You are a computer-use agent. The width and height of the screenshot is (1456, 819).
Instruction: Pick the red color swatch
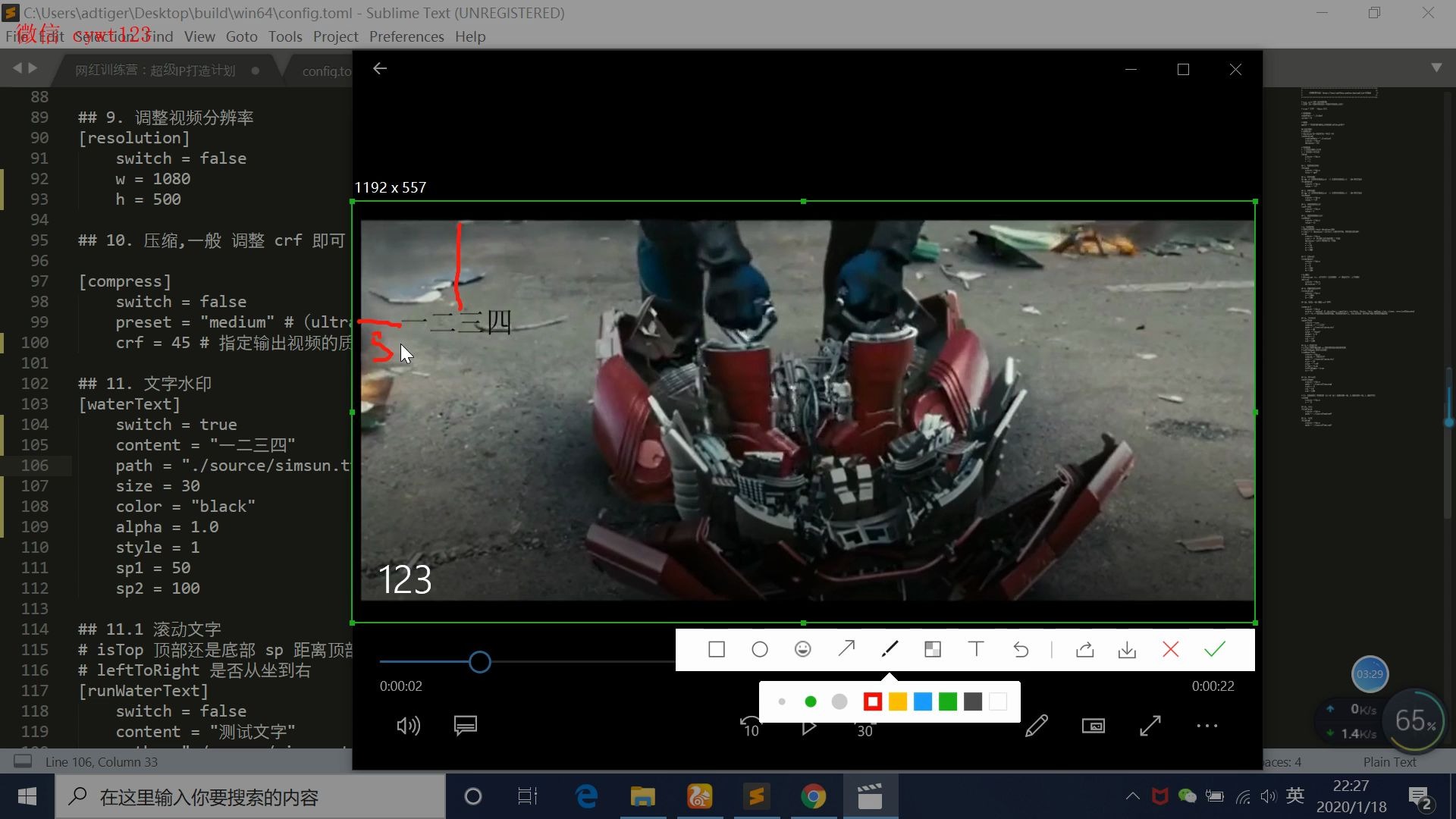pyautogui.click(x=872, y=702)
